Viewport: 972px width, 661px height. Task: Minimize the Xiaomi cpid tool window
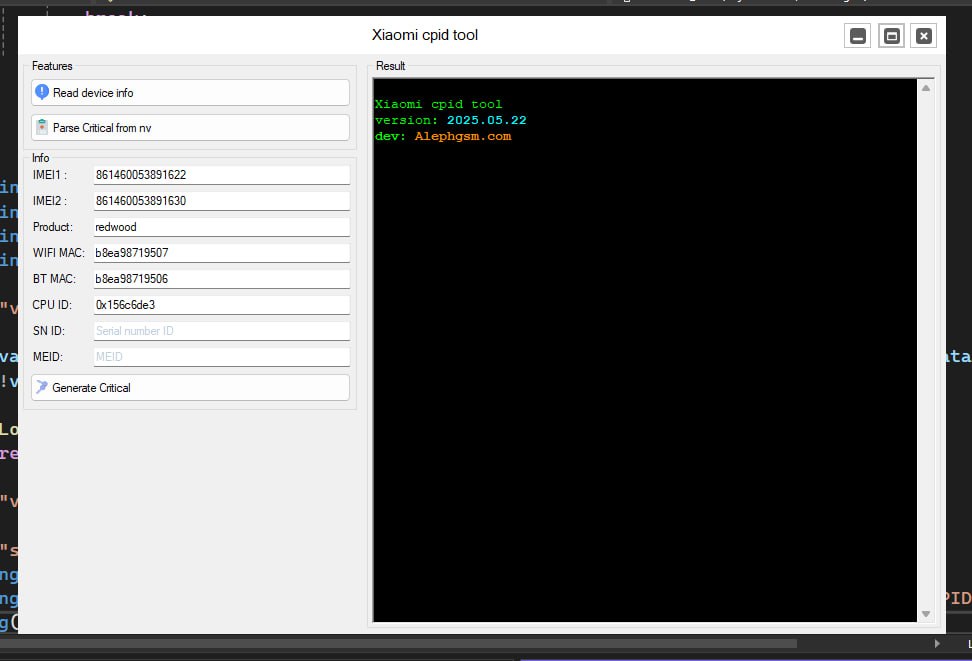pyautogui.click(x=858, y=37)
